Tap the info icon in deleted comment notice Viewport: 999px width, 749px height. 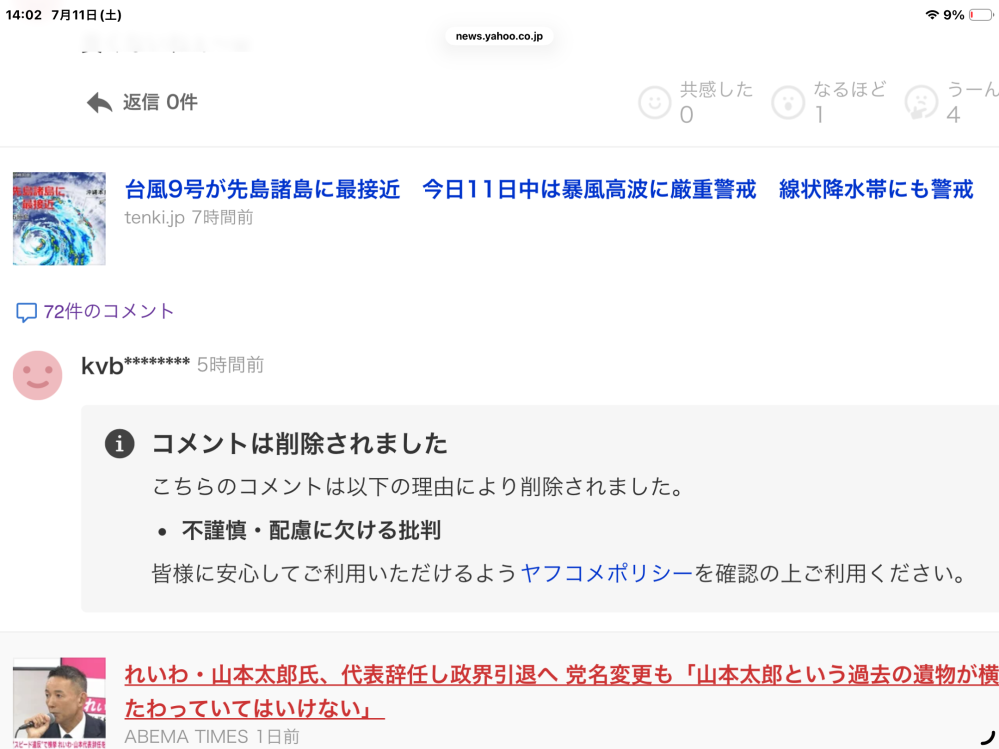[120, 443]
